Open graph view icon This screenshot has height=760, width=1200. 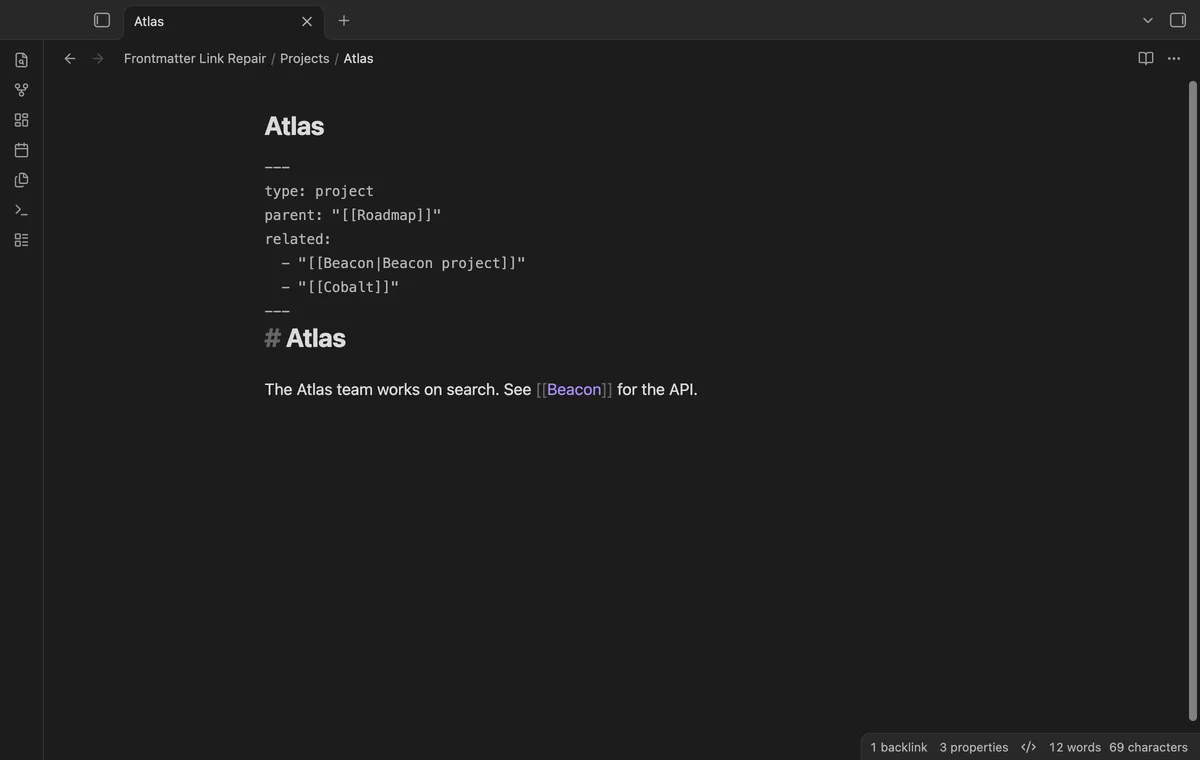[x=21, y=90]
